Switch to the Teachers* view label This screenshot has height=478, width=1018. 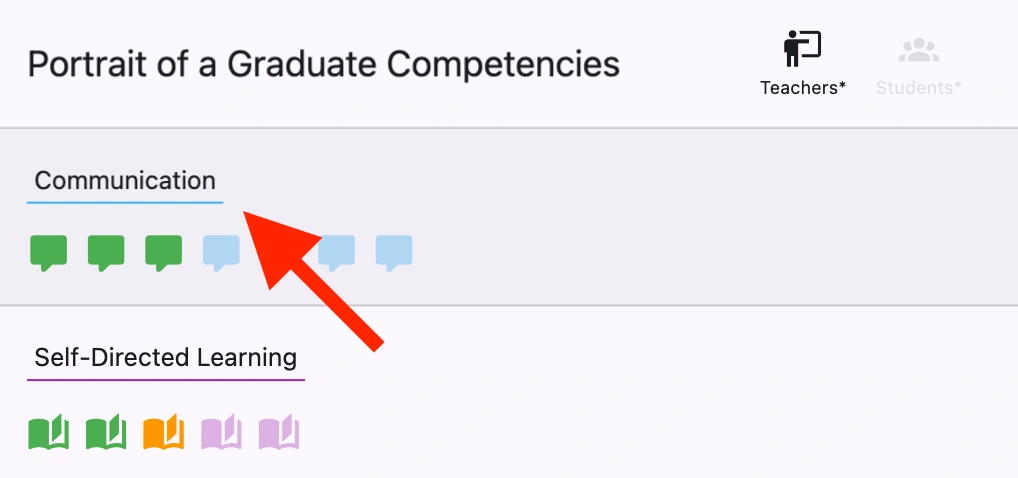point(803,88)
